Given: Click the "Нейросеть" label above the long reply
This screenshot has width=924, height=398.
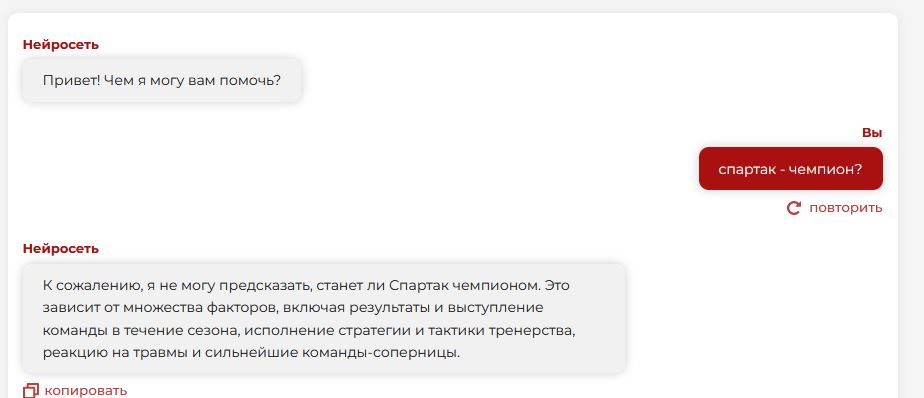Looking at the screenshot, I should click(61, 248).
